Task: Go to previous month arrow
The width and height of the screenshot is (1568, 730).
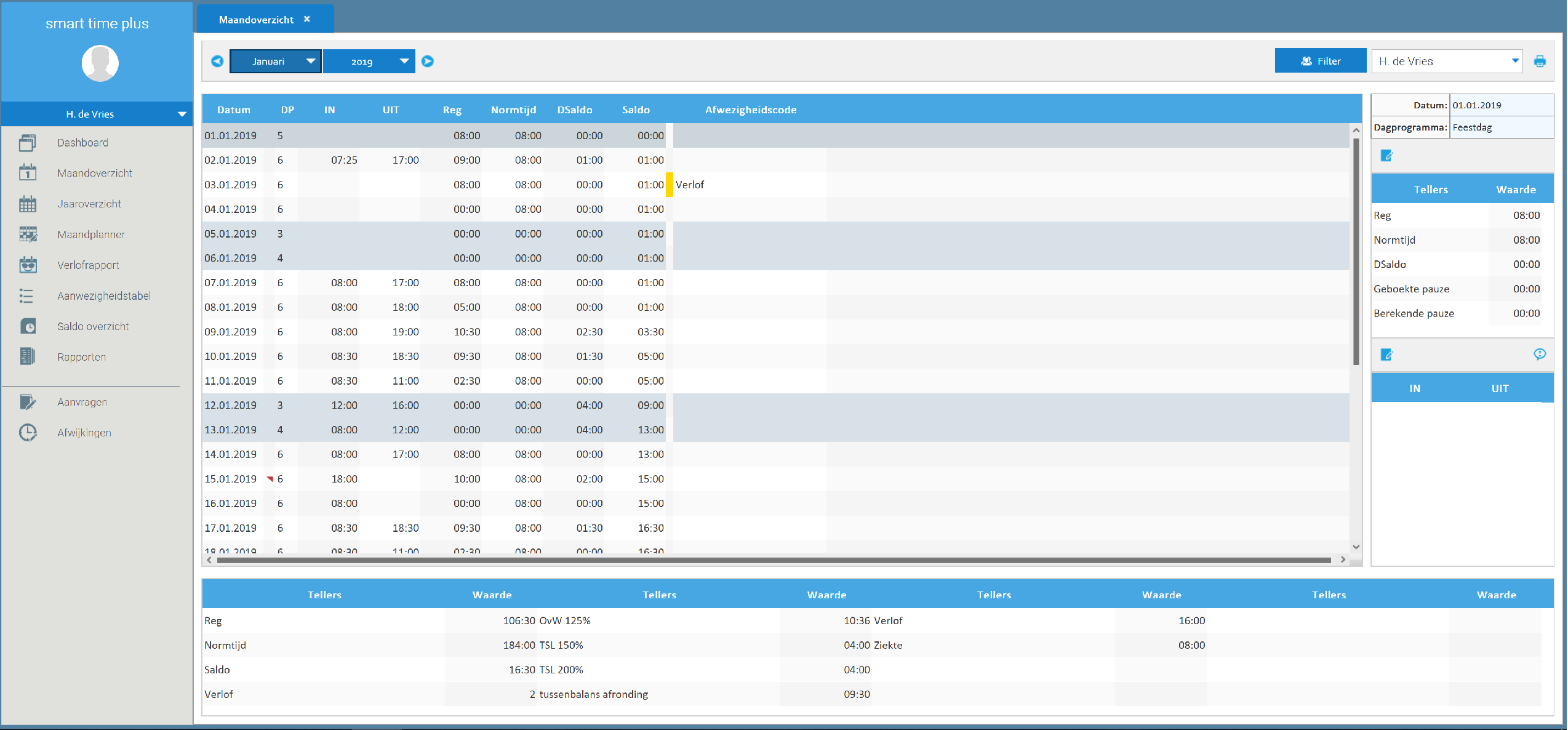Action: click(x=217, y=62)
